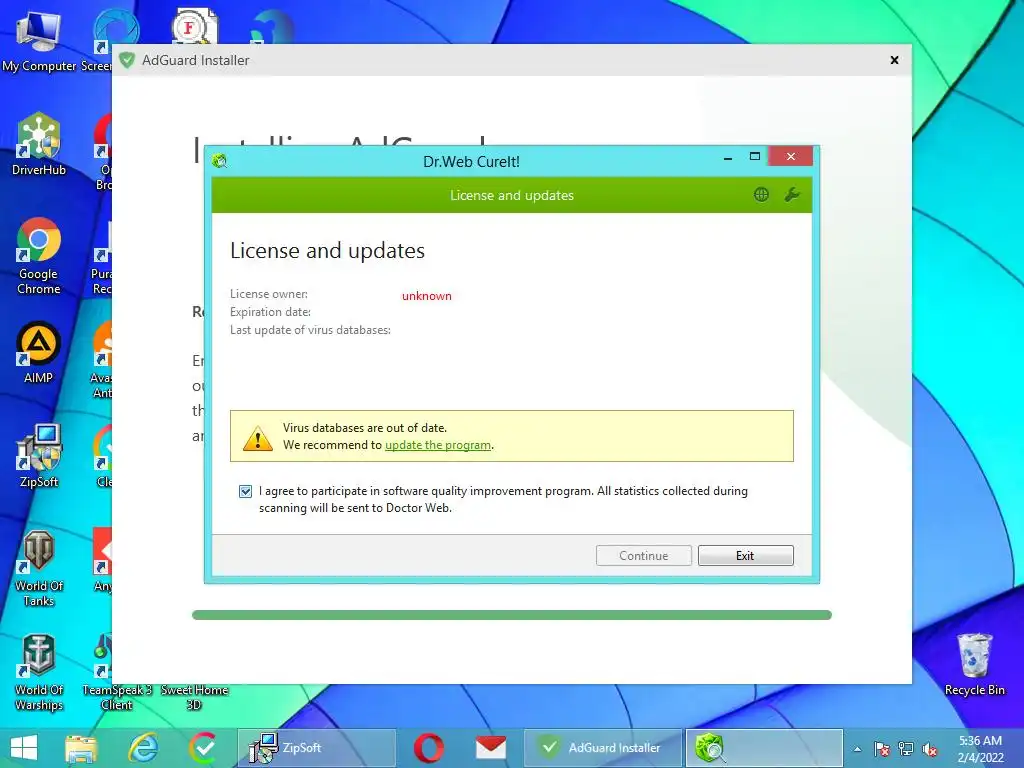The image size is (1024, 768).
Task: Switch to Dr.Web CureIt taskbar button
Action: tap(763, 748)
